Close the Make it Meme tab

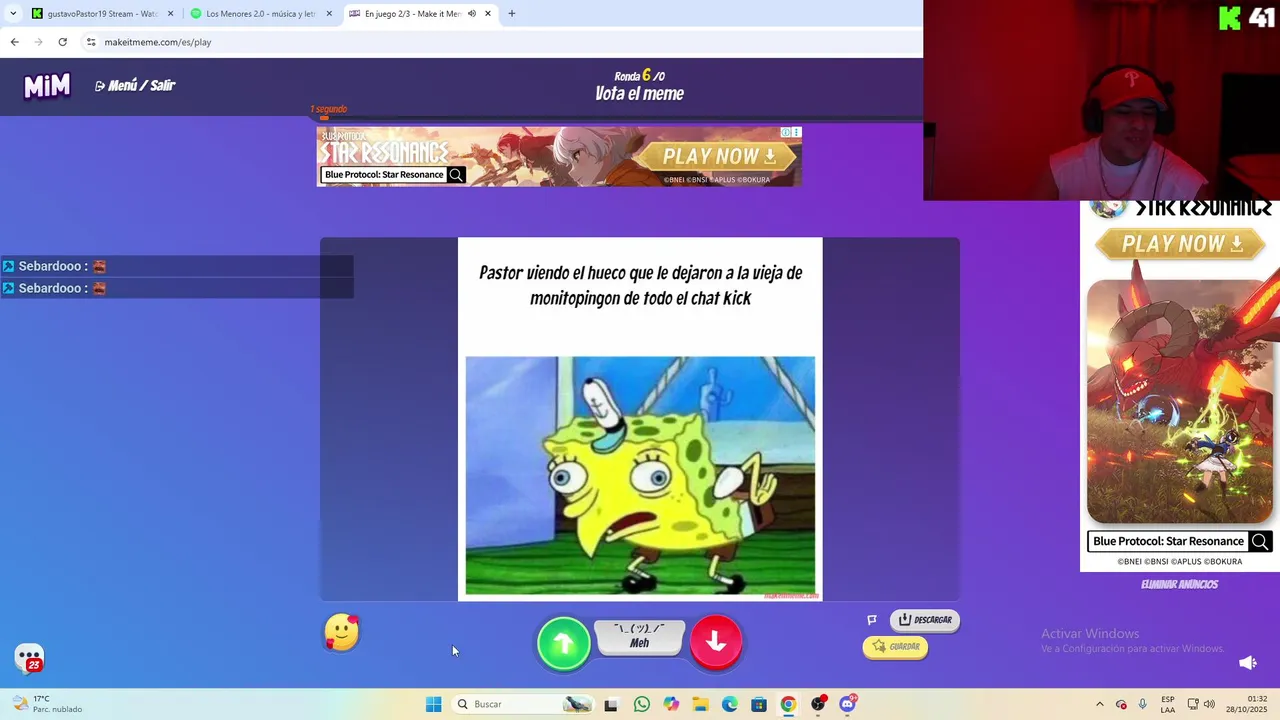tap(488, 14)
